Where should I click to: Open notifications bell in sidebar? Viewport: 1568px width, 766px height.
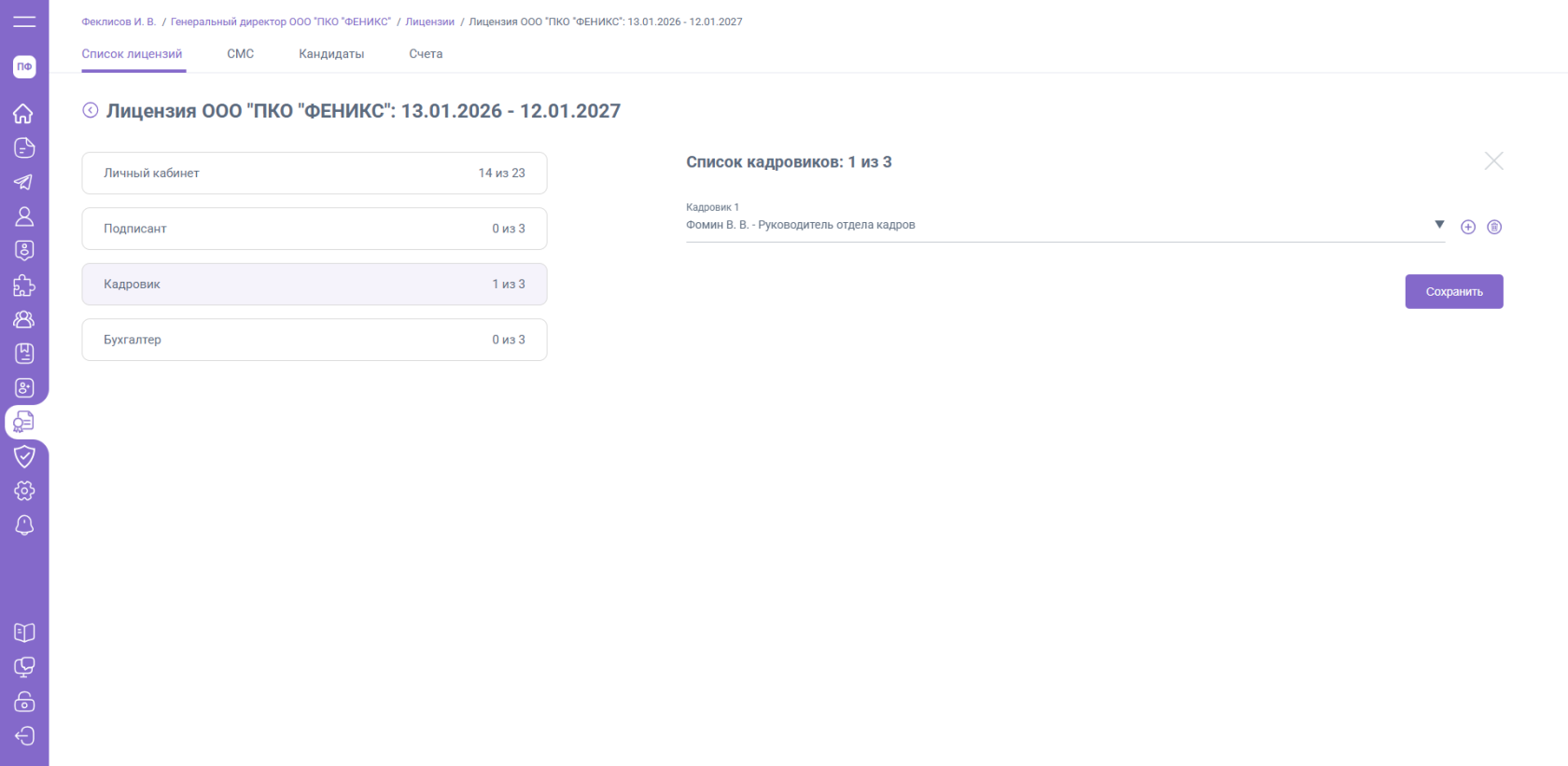click(x=24, y=525)
